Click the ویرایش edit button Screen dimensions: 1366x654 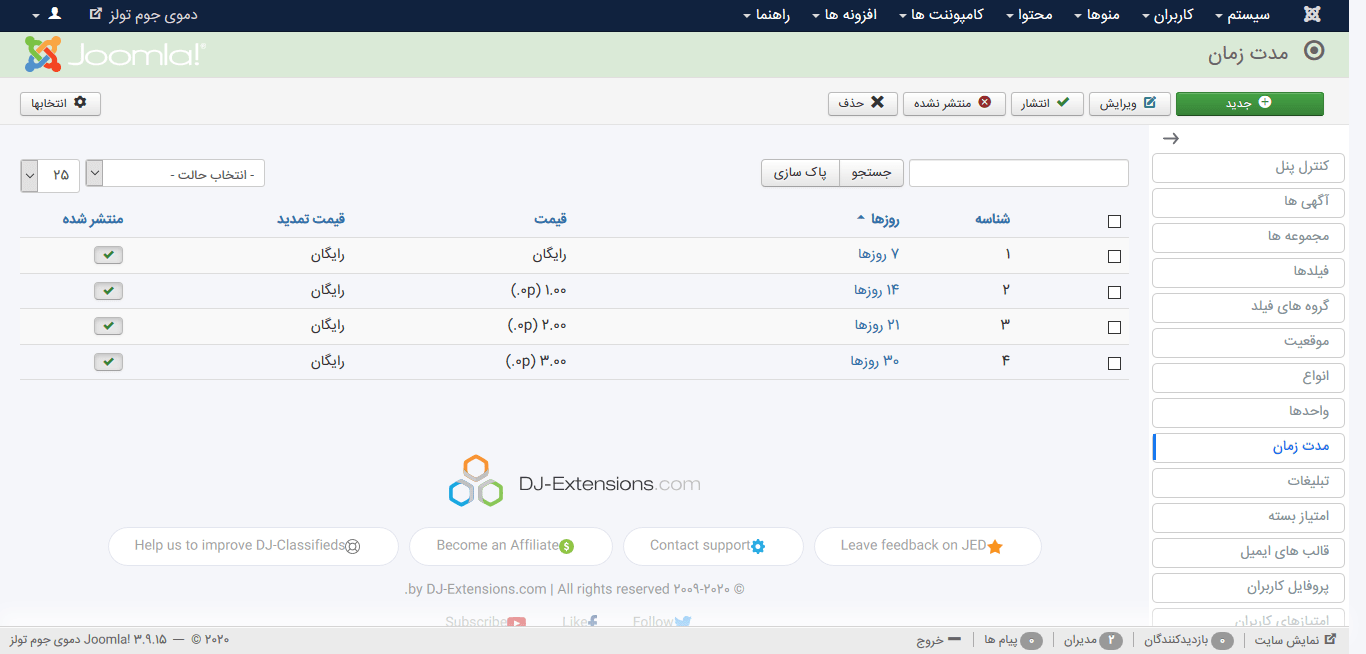tap(1128, 104)
